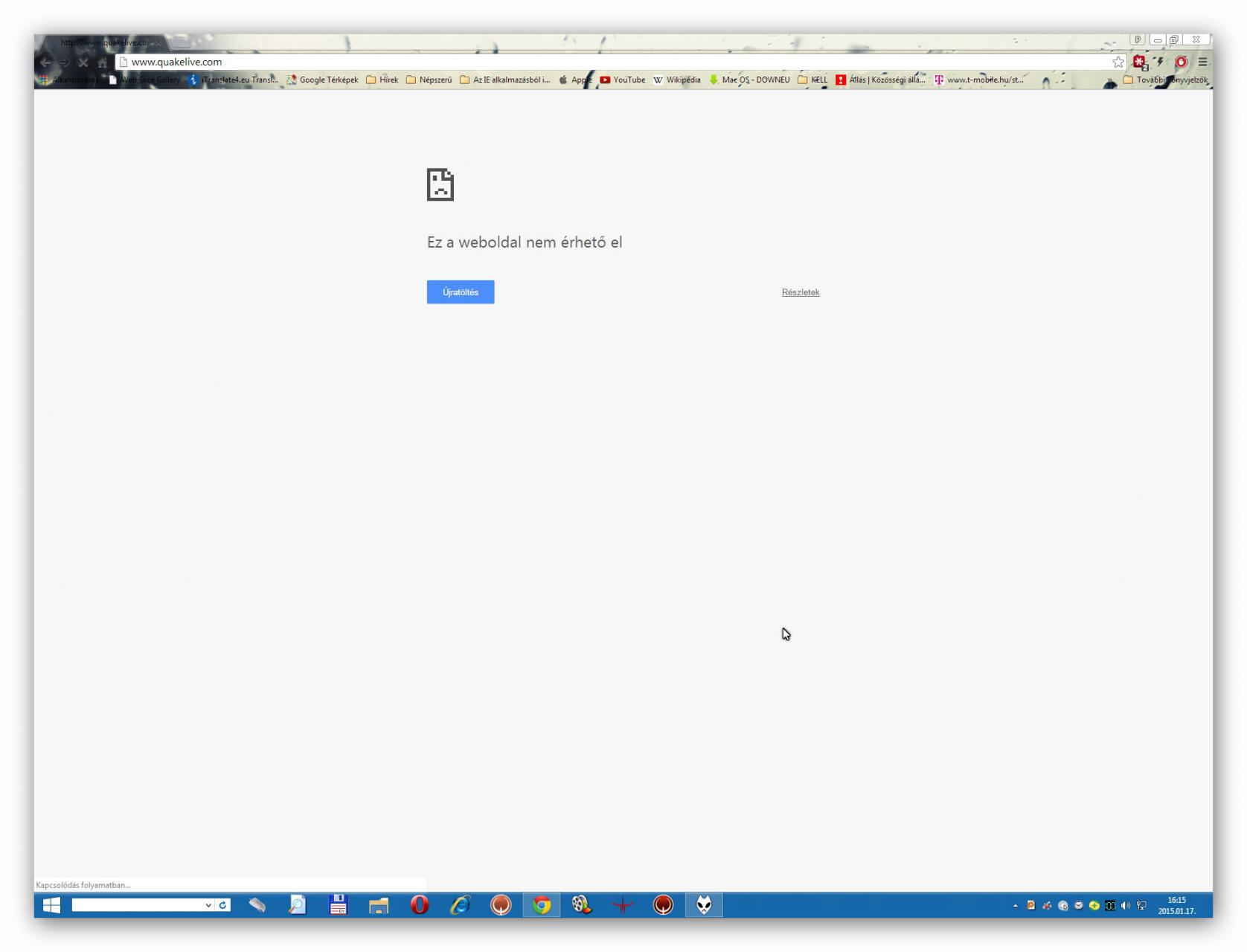The height and width of the screenshot is (952, 1247).
Task: Open the browser home page icon
Action: [x=102, y=62]
